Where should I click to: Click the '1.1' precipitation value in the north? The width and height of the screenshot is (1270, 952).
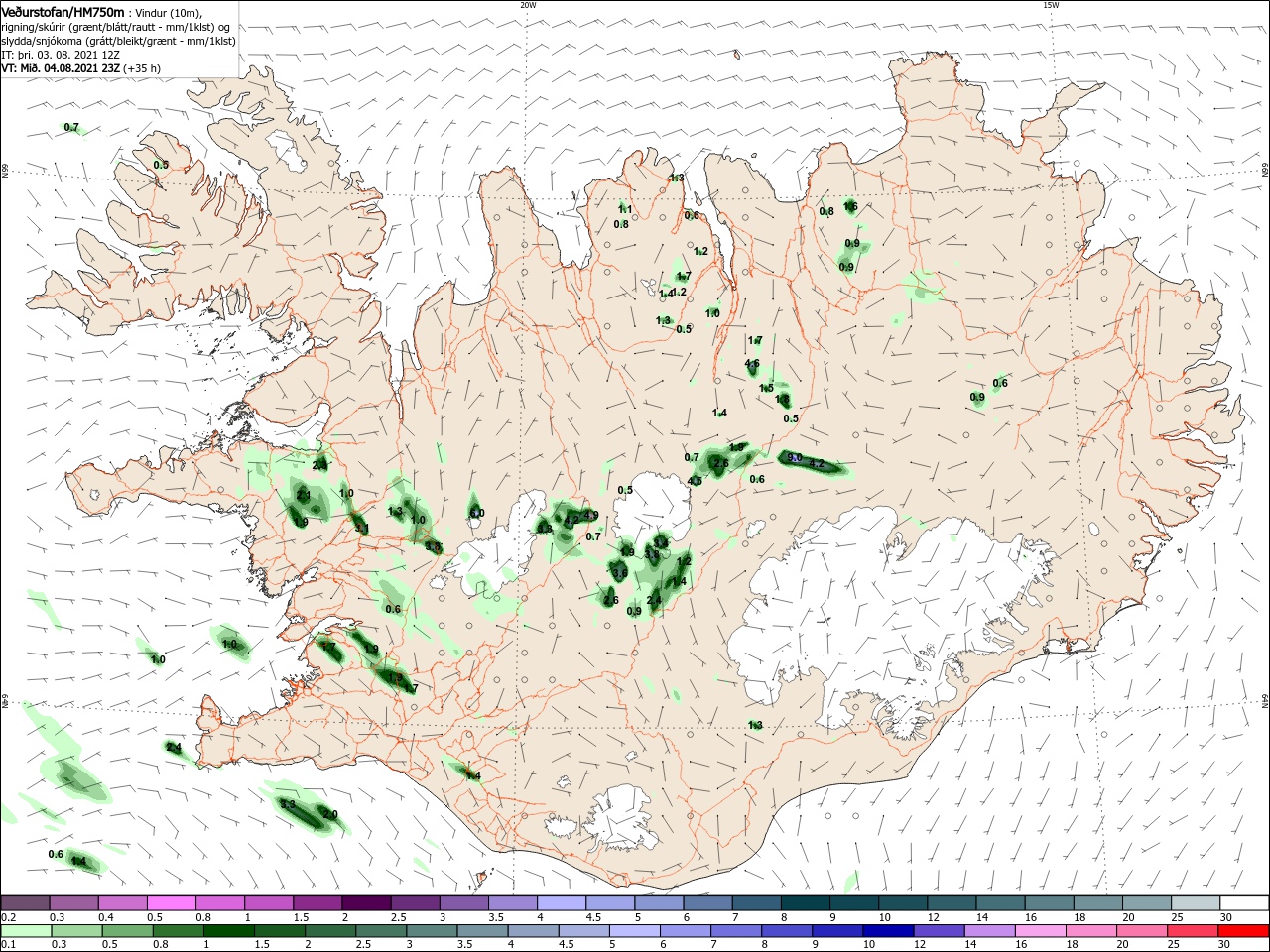pyautogui.click(x=625, y=209)
